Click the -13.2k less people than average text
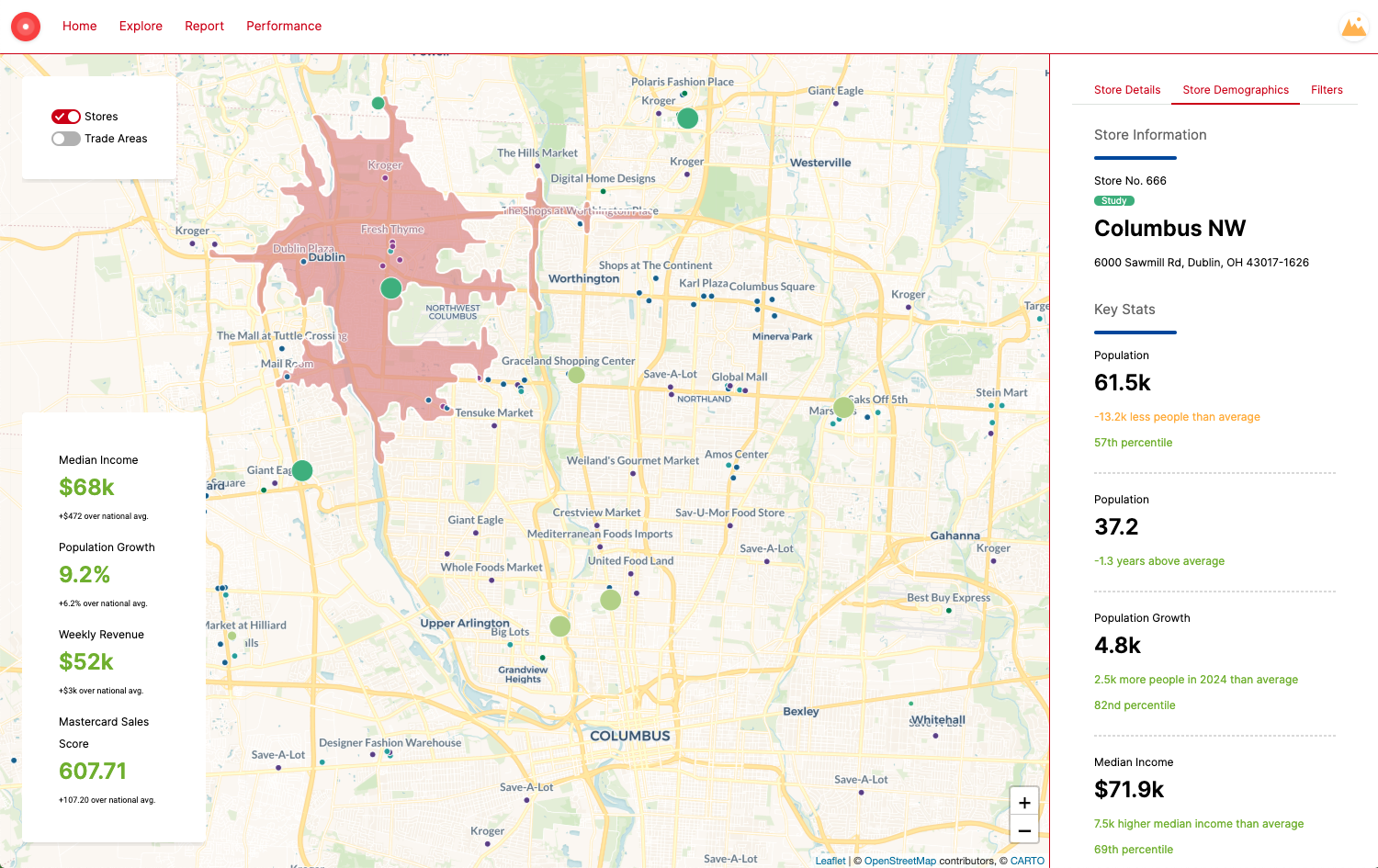Image resolution: width=1378 pixels, height=868 pixels. point(1177,417)
